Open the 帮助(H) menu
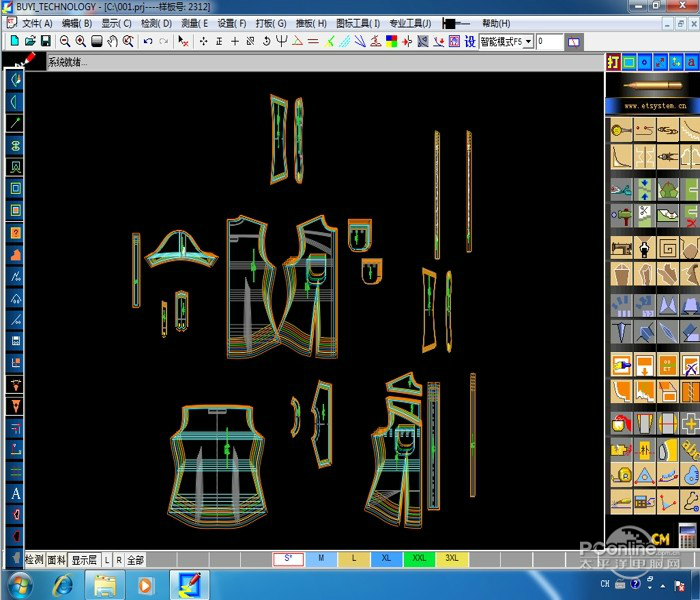Viewport: 700px width, 600px height. coord(496,23)
